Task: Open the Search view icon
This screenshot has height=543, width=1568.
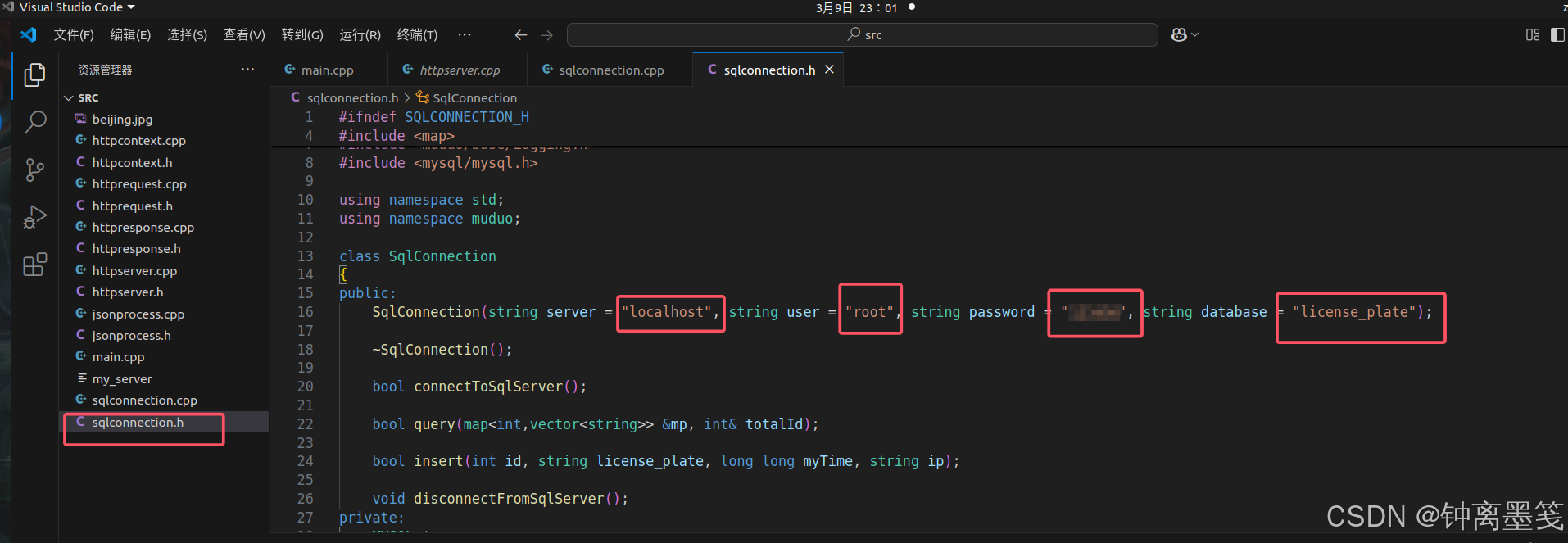Action: pos(34,122)
